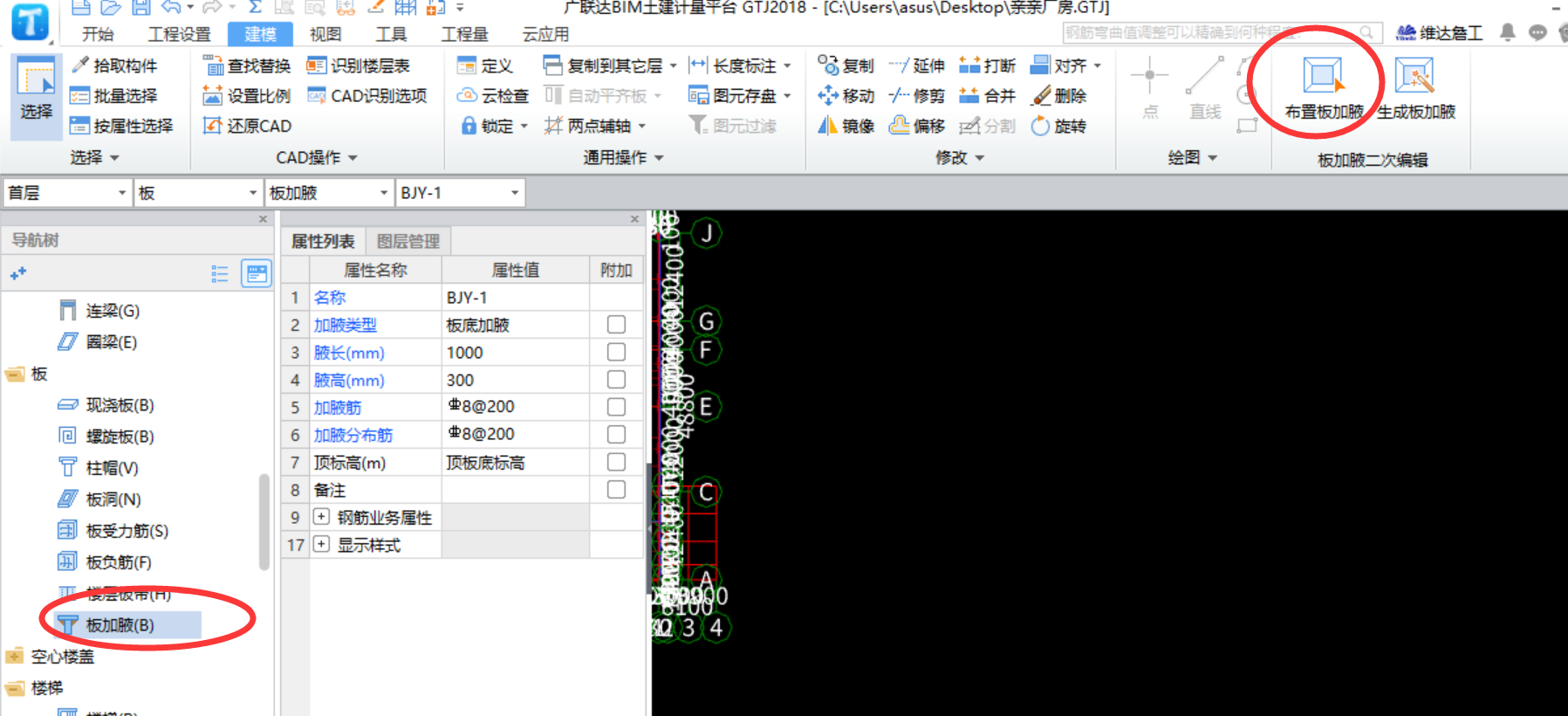Open the 开始 ribbon tab
This screenshot has width=1568, height=716.
[x=98, y=34]
